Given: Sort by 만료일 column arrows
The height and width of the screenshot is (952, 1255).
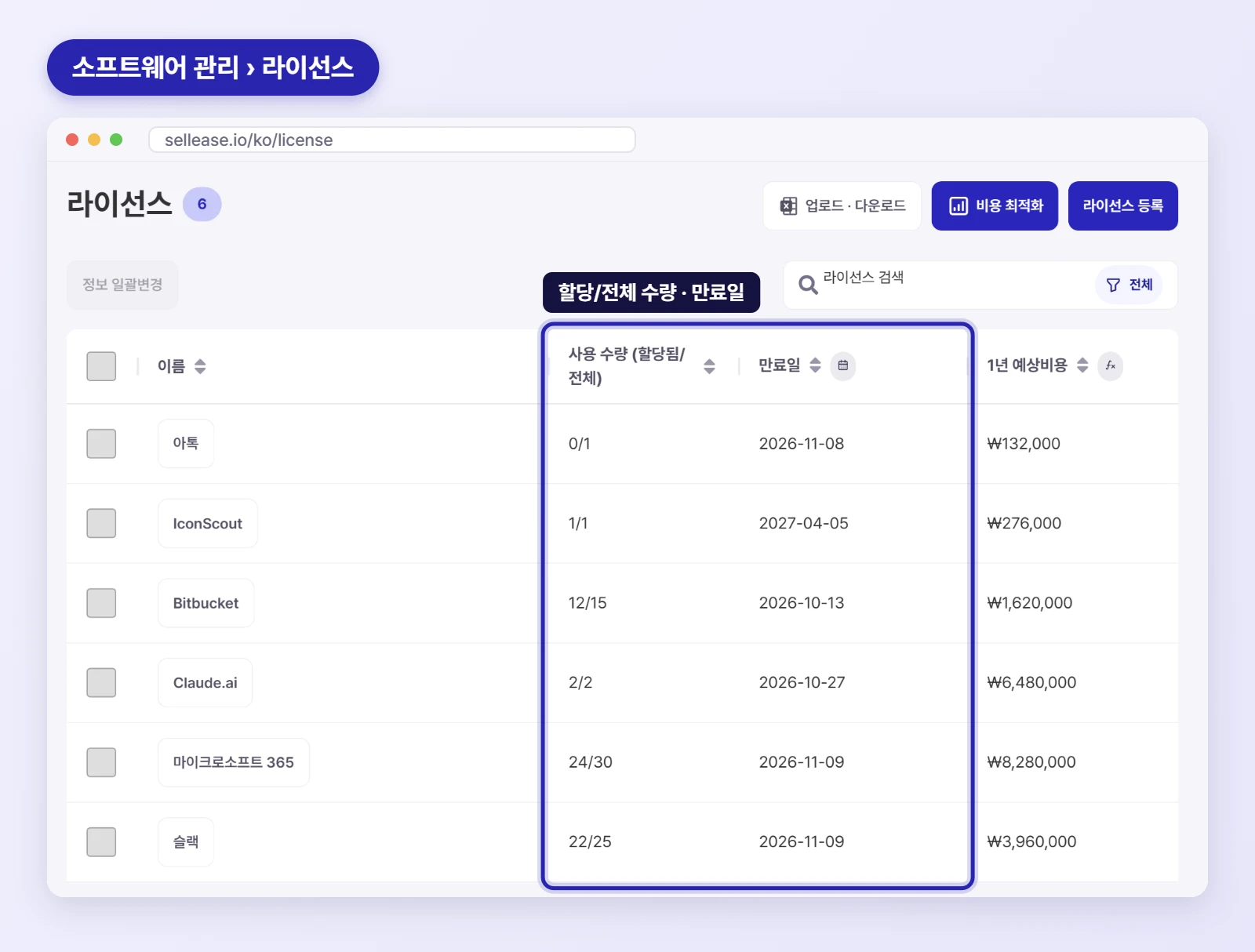Looking at the screenshot, I should (x=815, y=365).
